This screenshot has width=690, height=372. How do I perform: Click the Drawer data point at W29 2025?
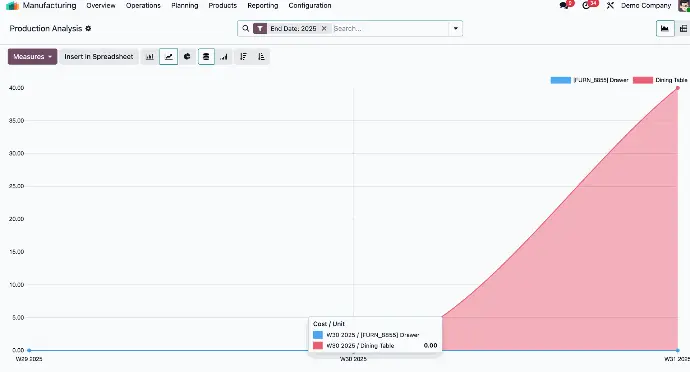point(29,350)
